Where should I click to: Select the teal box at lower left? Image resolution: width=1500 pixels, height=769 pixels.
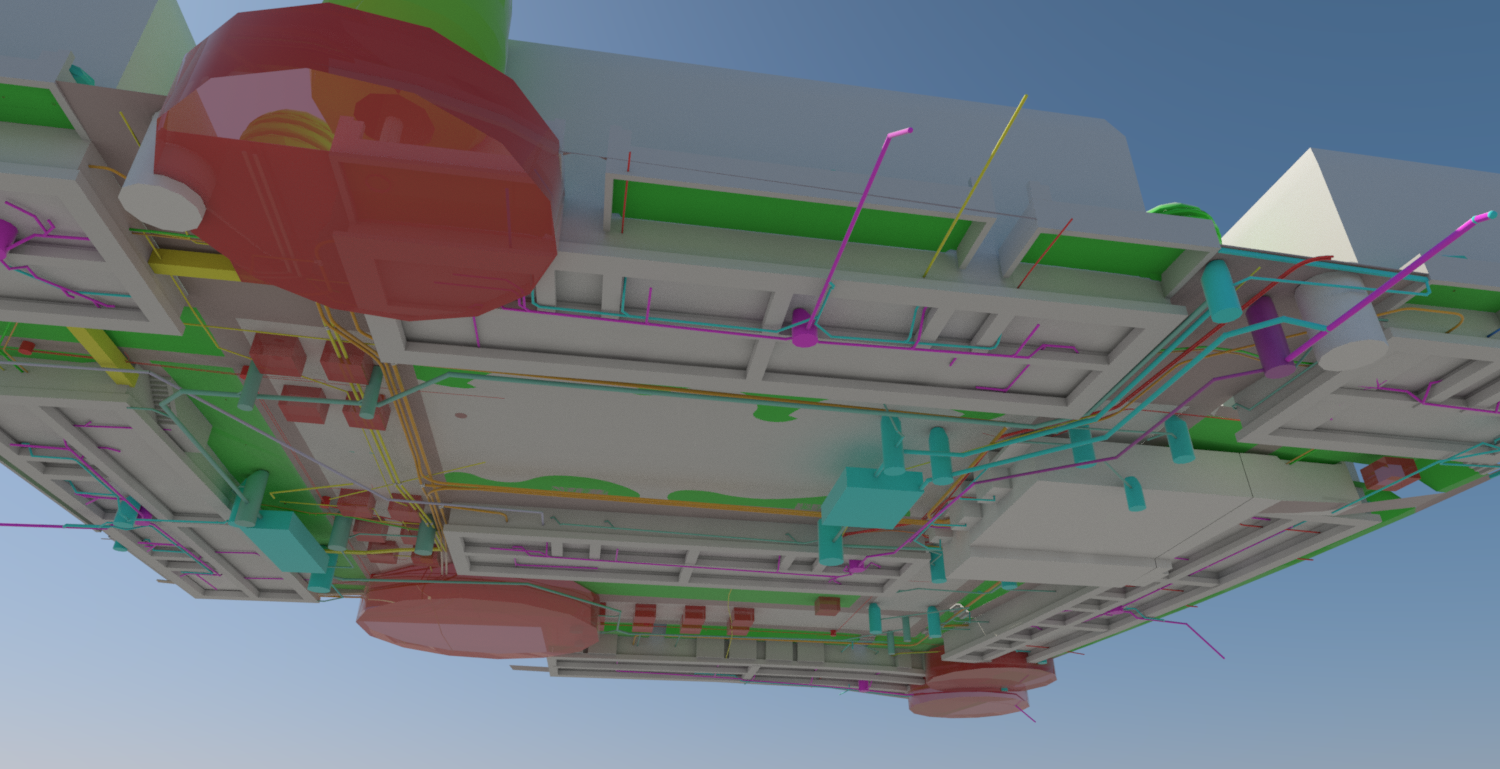point(283,541)
